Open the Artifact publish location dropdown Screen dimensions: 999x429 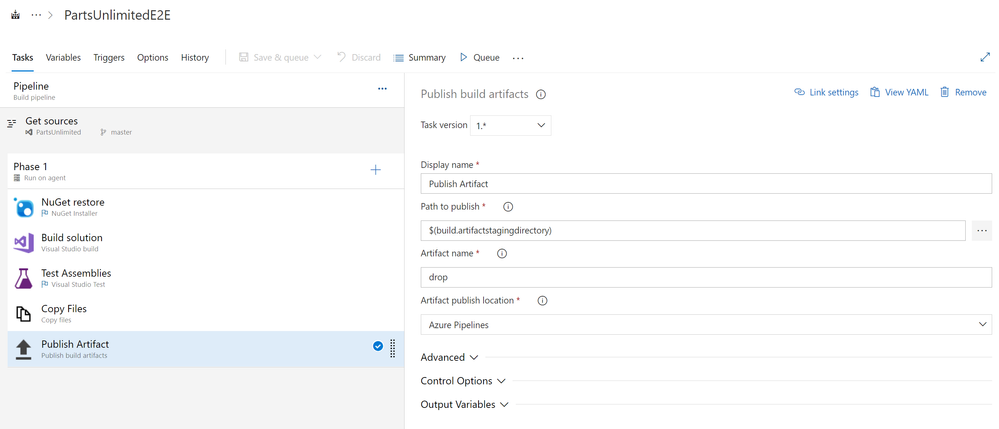click(x=706, y=324)
